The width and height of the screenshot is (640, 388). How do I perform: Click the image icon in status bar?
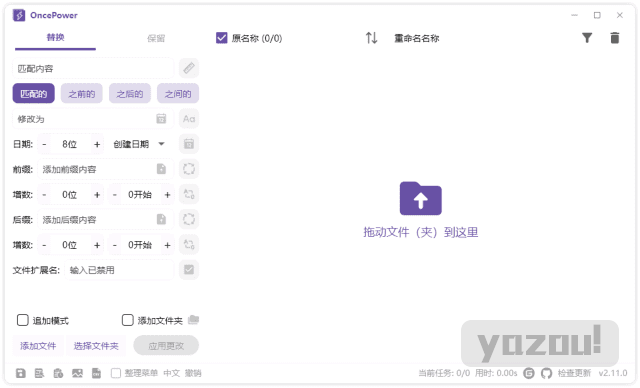[77, 373]
